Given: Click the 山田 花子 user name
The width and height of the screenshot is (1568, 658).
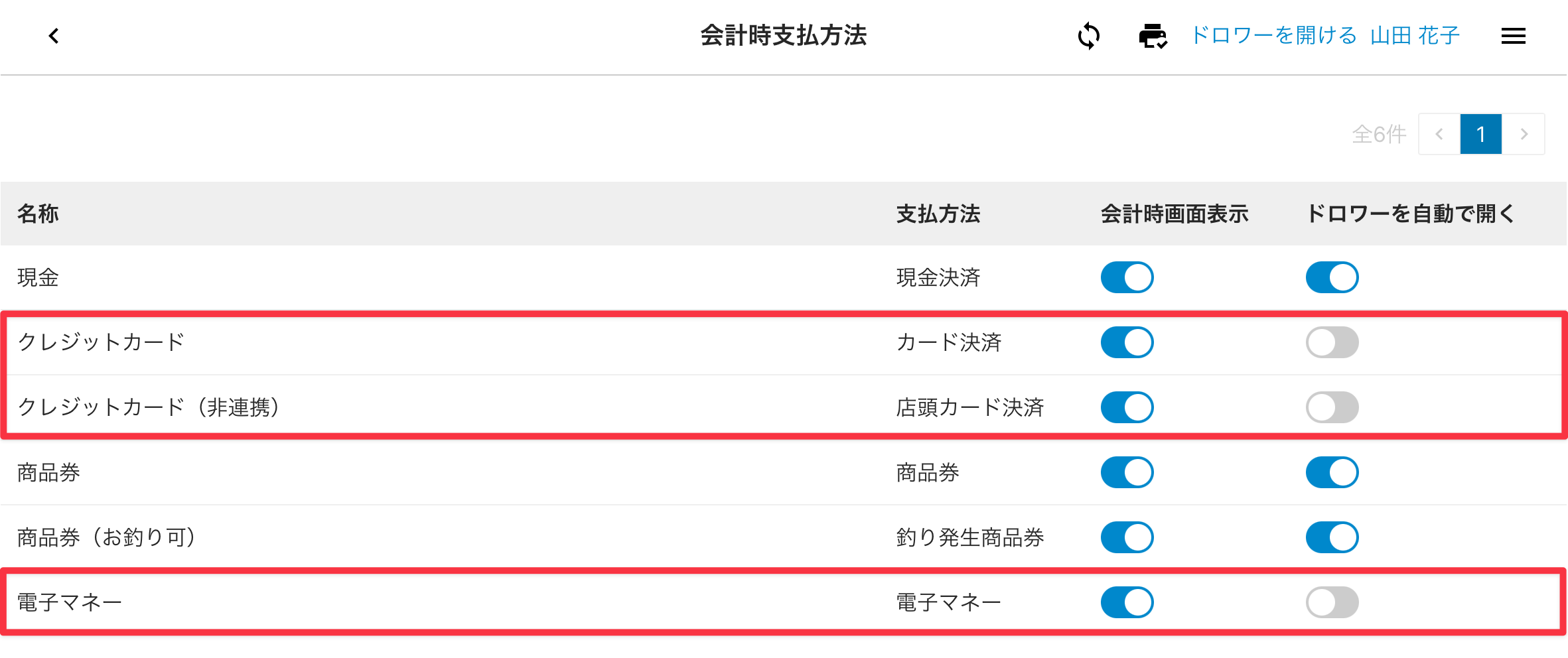Looking at the screenshot, I should [1415, 36].
